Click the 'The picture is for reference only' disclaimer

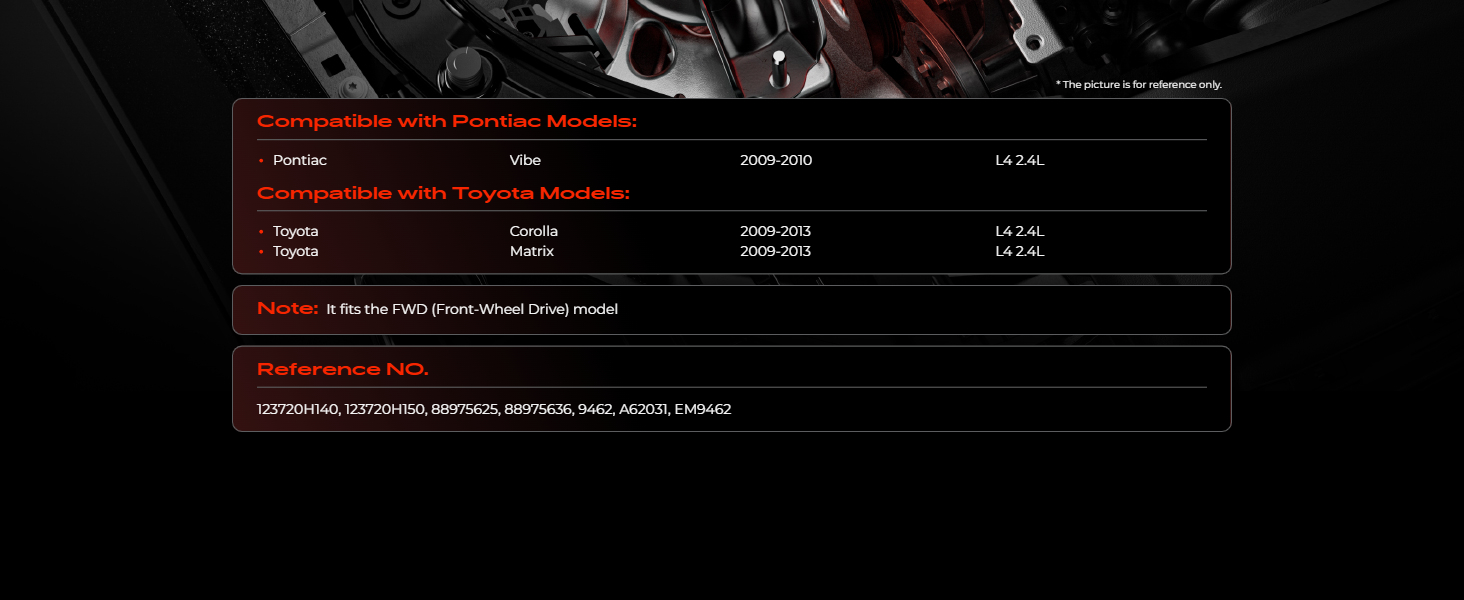click(1139, 85)
